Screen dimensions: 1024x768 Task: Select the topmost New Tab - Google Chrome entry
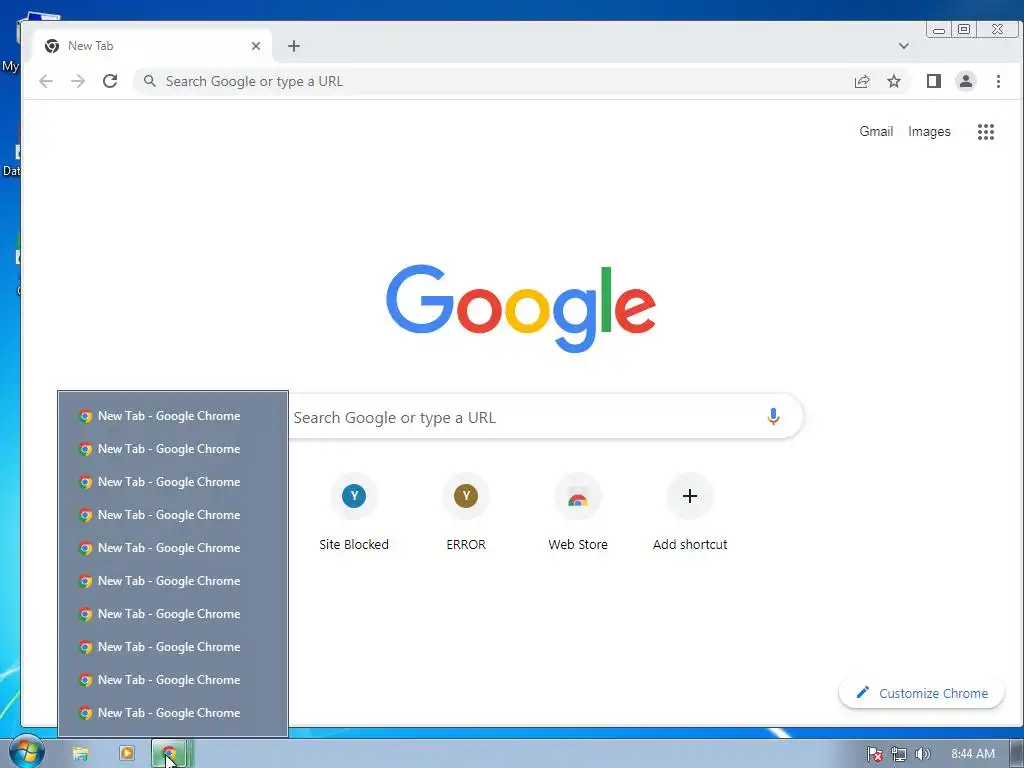172,416
